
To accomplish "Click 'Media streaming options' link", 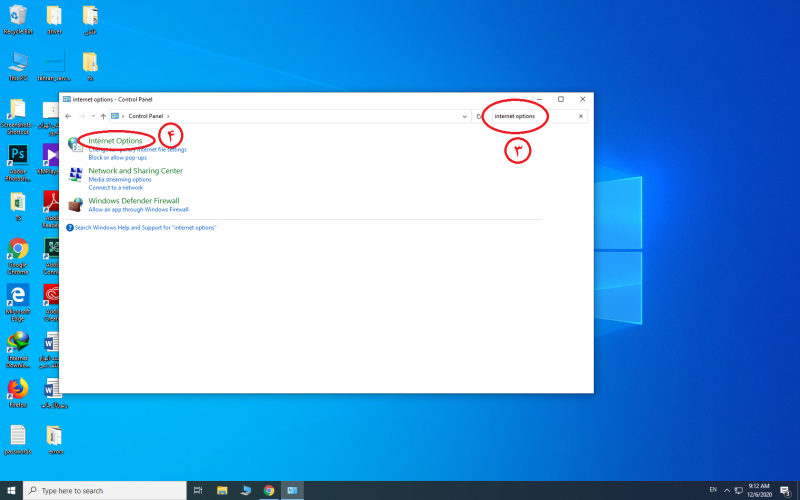I will [120, 180].
